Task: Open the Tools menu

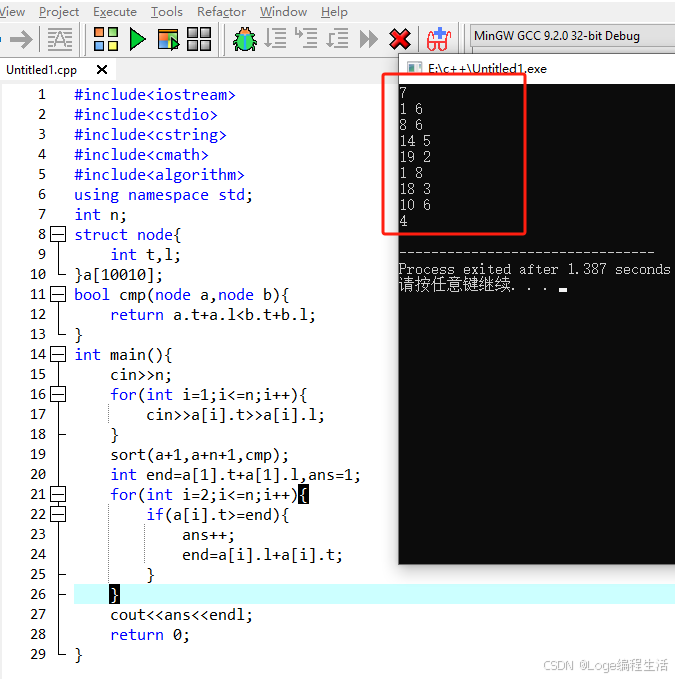Action: coord(166,12)
